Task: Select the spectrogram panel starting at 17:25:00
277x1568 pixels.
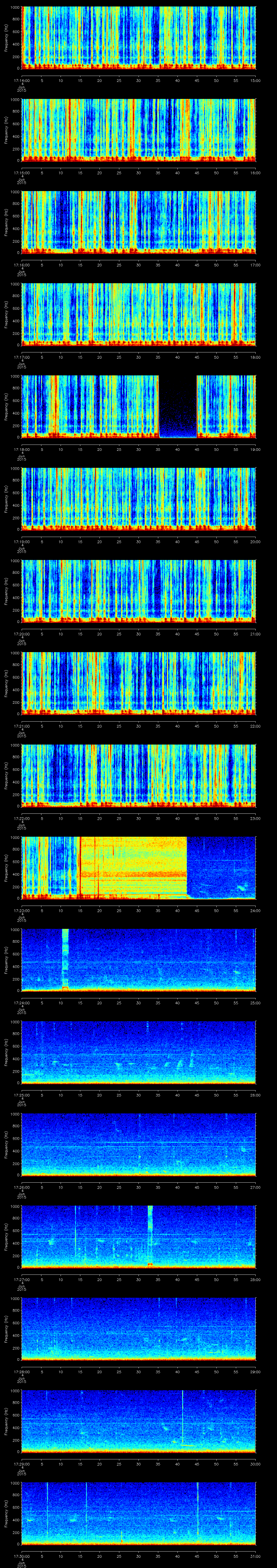Action: click(139, 1052)
